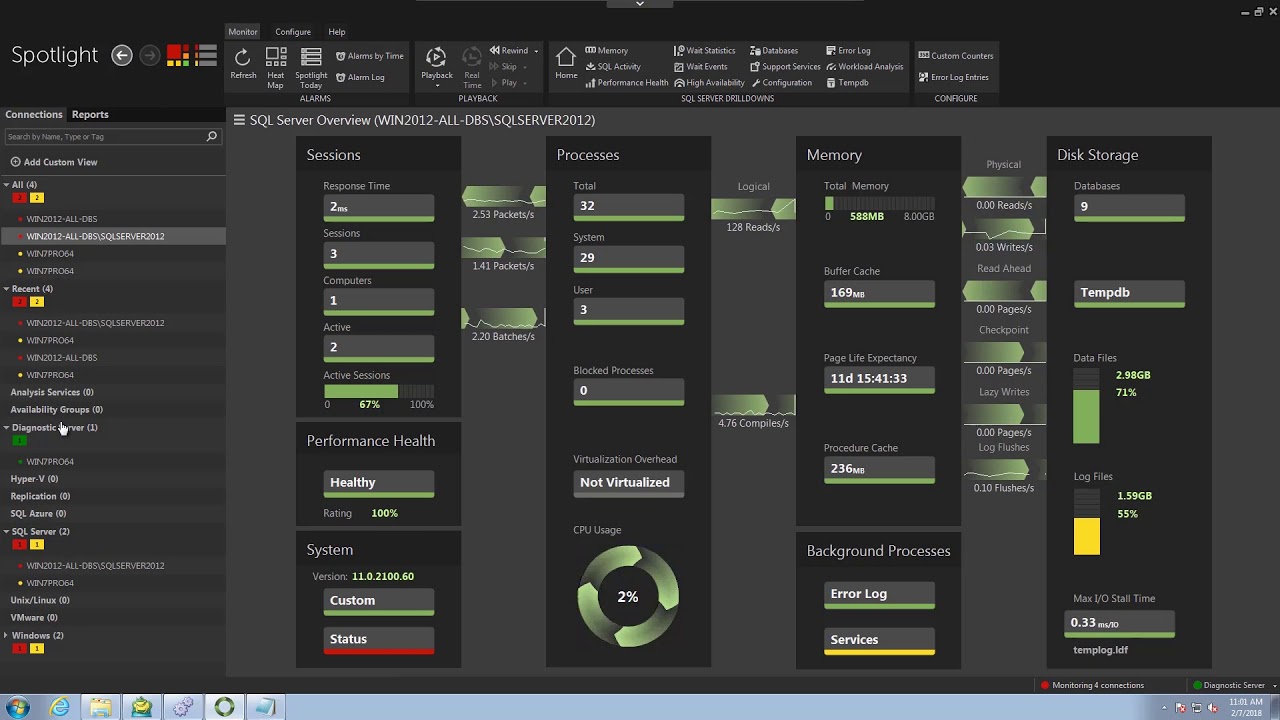Navigate back with the left arrow button
1280x720 pixels.
coord(122,56)
